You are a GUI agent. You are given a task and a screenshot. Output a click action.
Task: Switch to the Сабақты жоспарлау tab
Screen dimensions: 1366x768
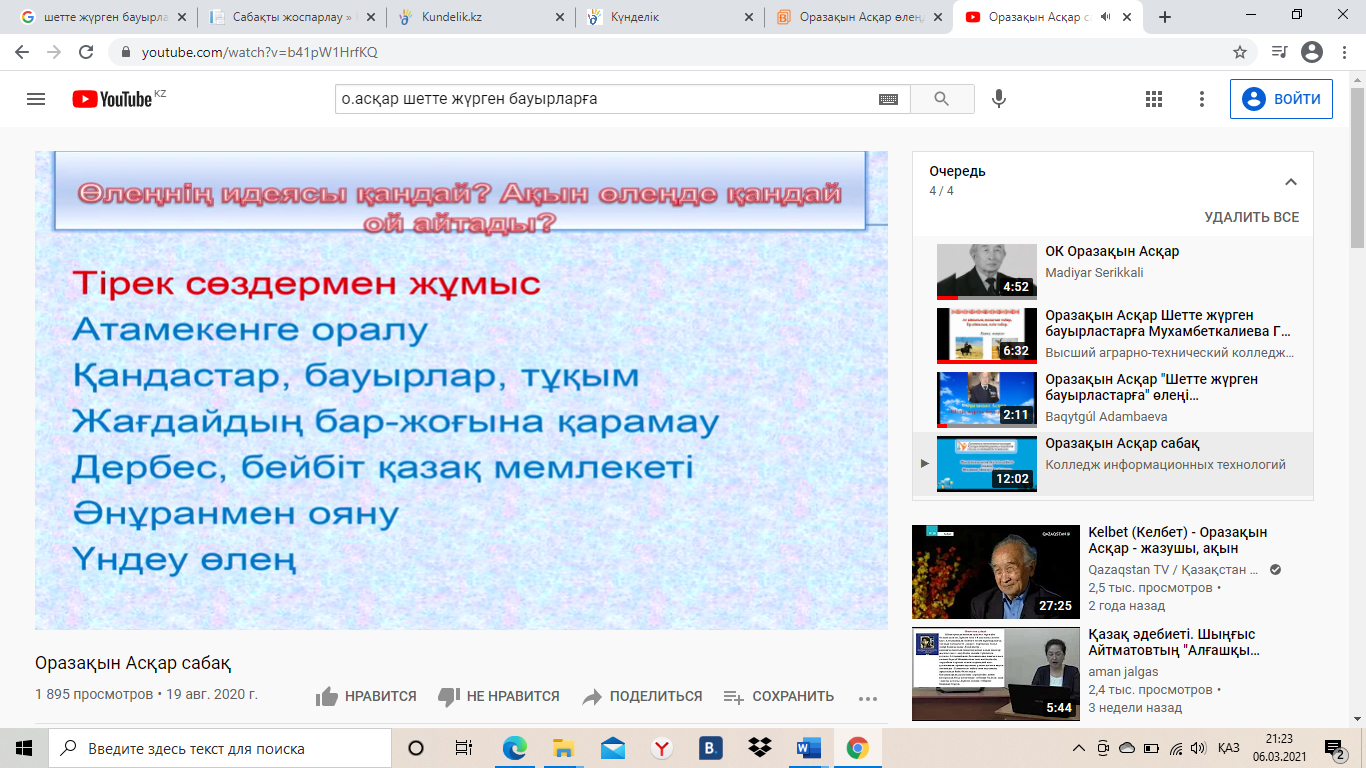click(291, 17)
